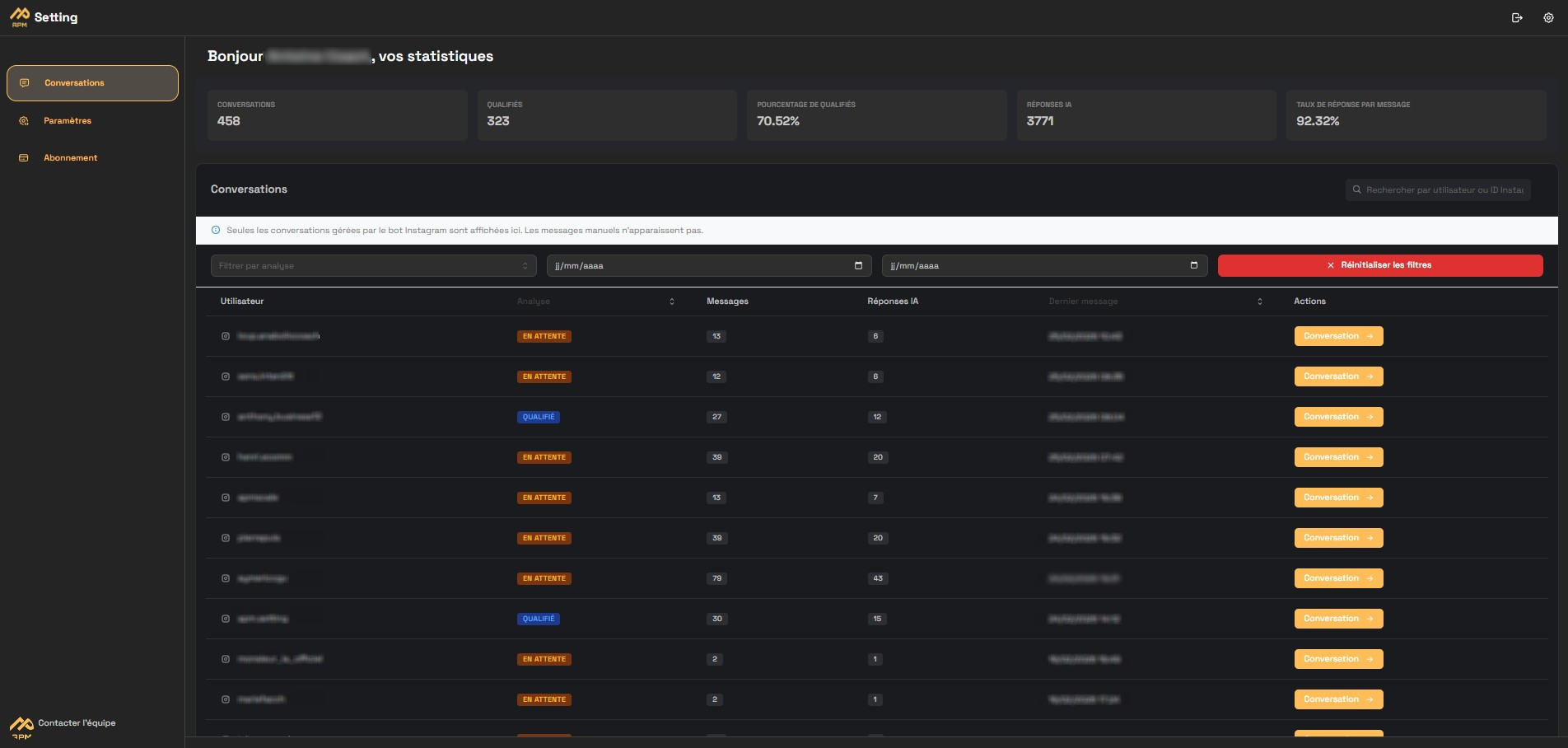Viewport: 1568px width, 748px height.
Task: Open the settings gear icon
Action: point(1548,17)
